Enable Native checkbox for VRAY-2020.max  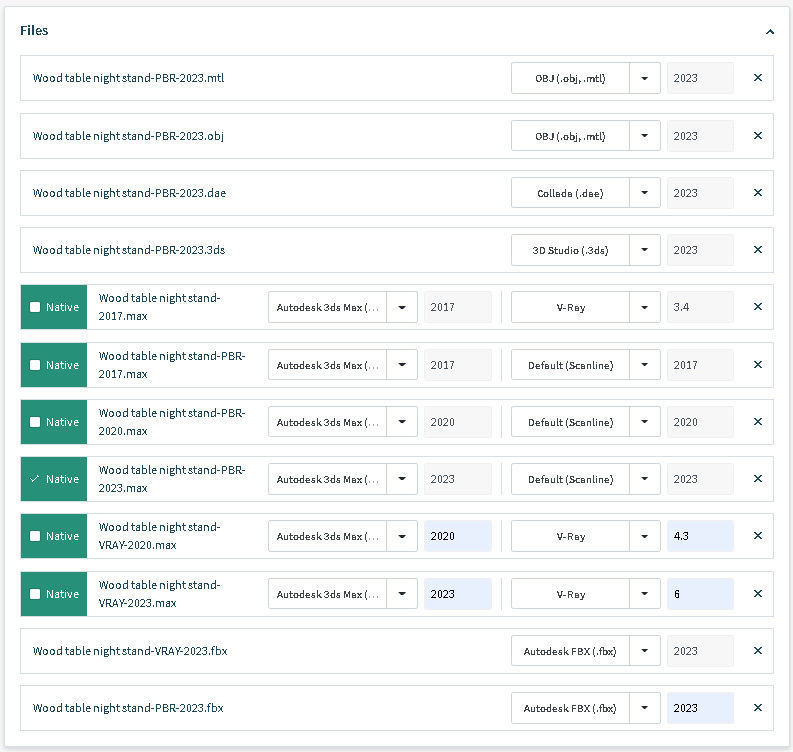coord(35,536)
